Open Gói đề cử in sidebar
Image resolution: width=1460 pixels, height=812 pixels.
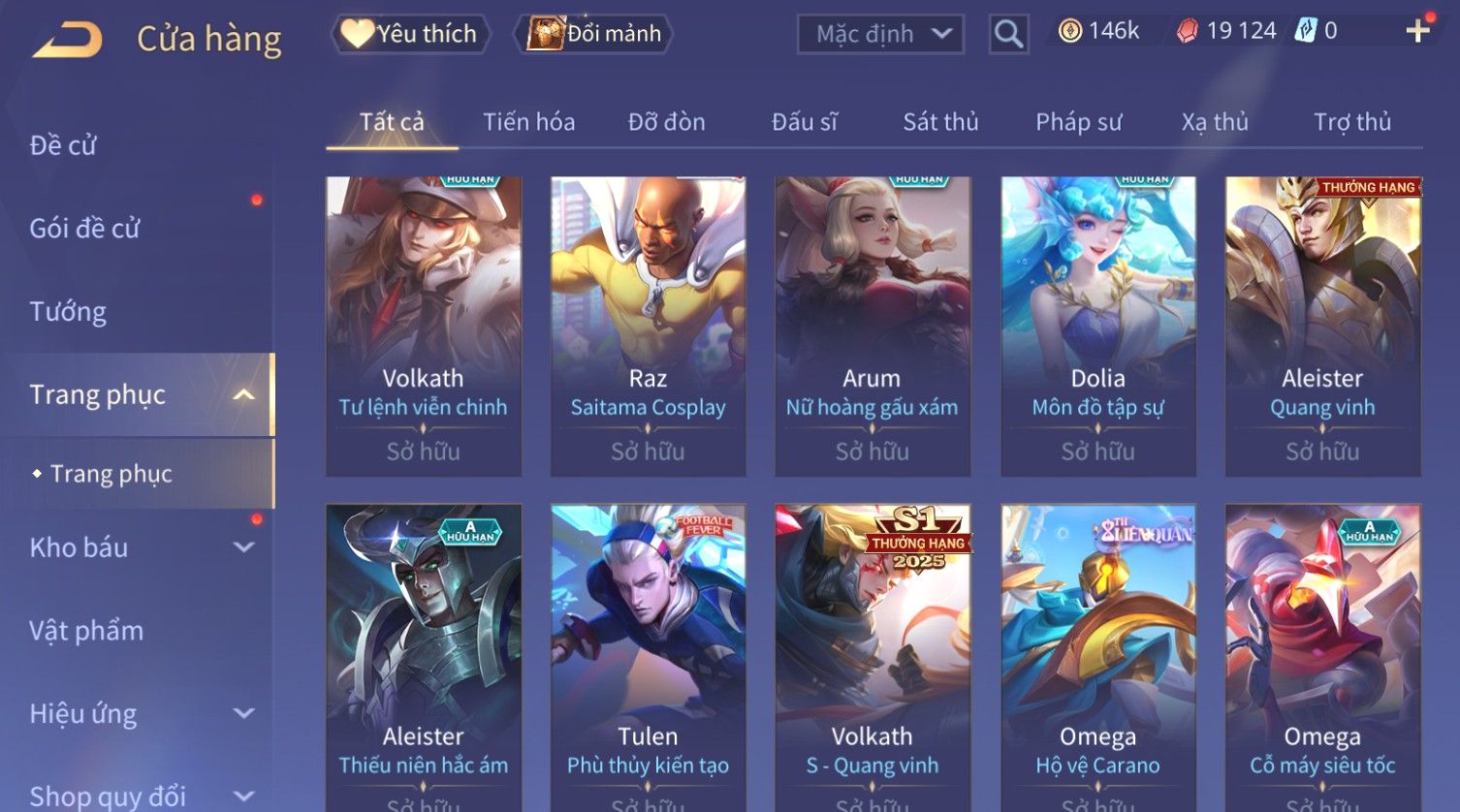tap(84, 229)
